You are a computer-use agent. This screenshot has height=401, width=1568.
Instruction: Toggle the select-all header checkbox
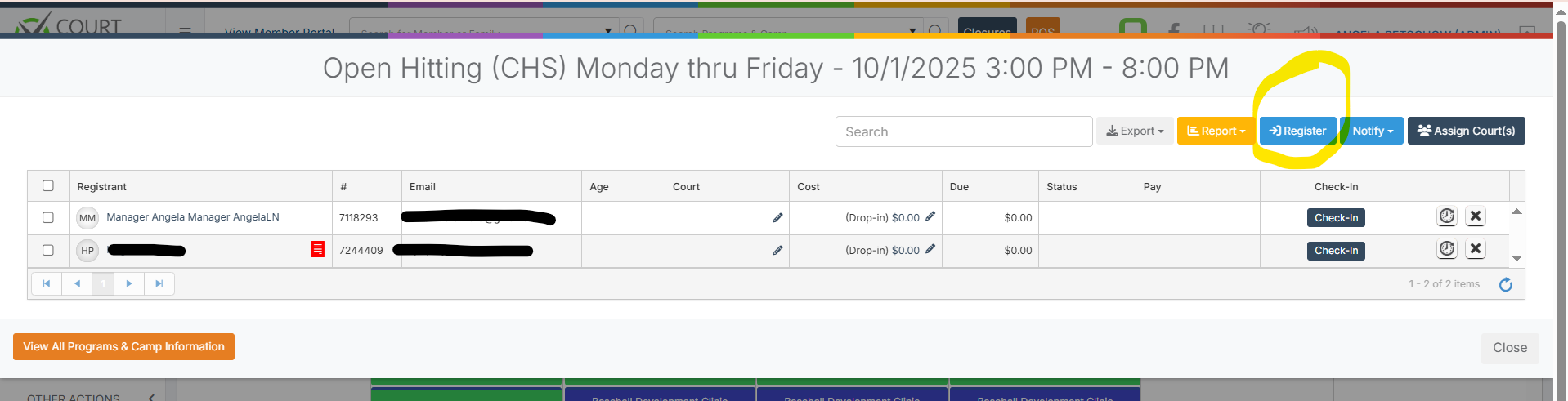(48, 186)
